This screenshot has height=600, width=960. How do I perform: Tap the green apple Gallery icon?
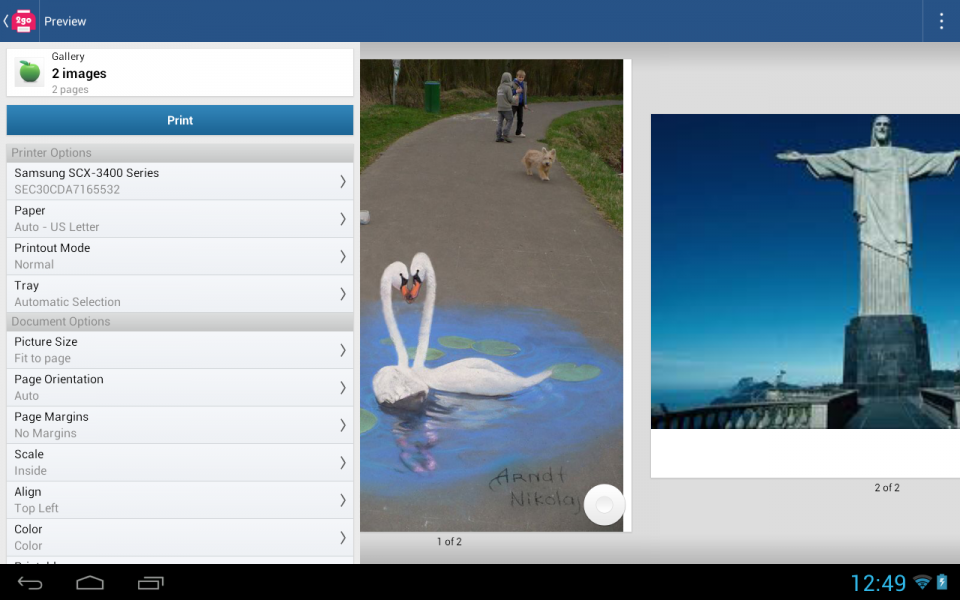(x=30, y=72)
